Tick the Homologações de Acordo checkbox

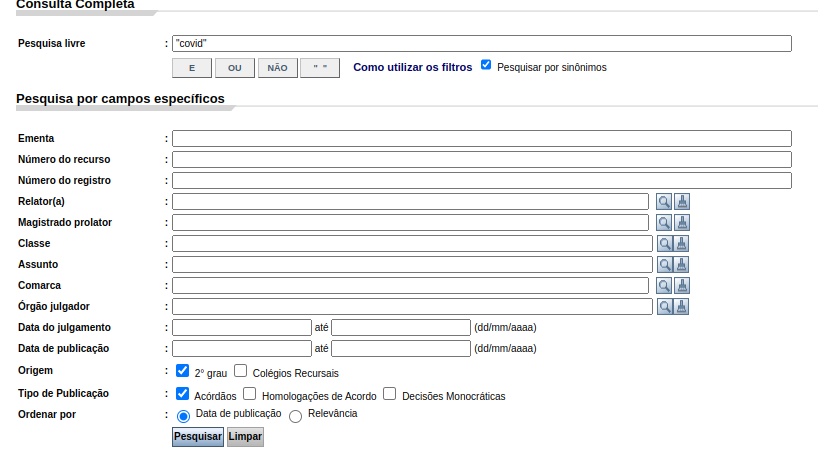[x=250, y=394]
